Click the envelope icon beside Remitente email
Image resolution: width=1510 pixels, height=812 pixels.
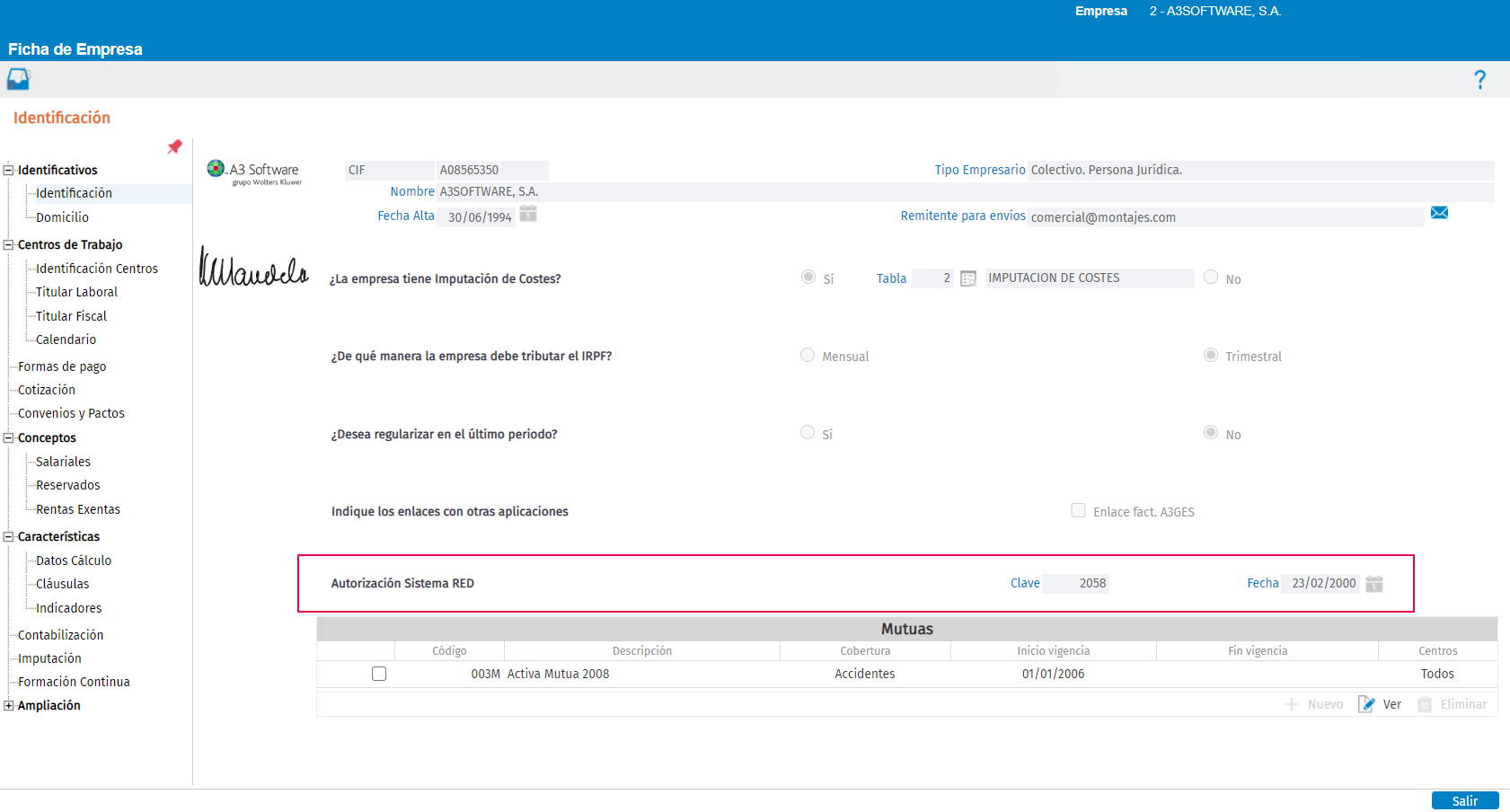(1439, 213)
